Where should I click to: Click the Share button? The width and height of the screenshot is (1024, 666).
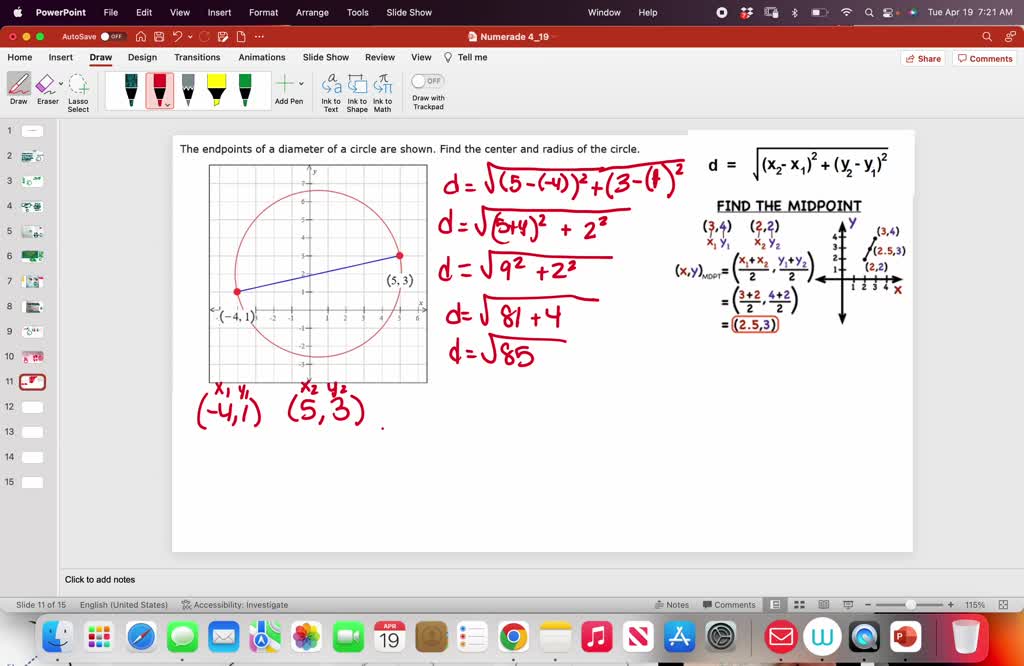click(921, 57)
